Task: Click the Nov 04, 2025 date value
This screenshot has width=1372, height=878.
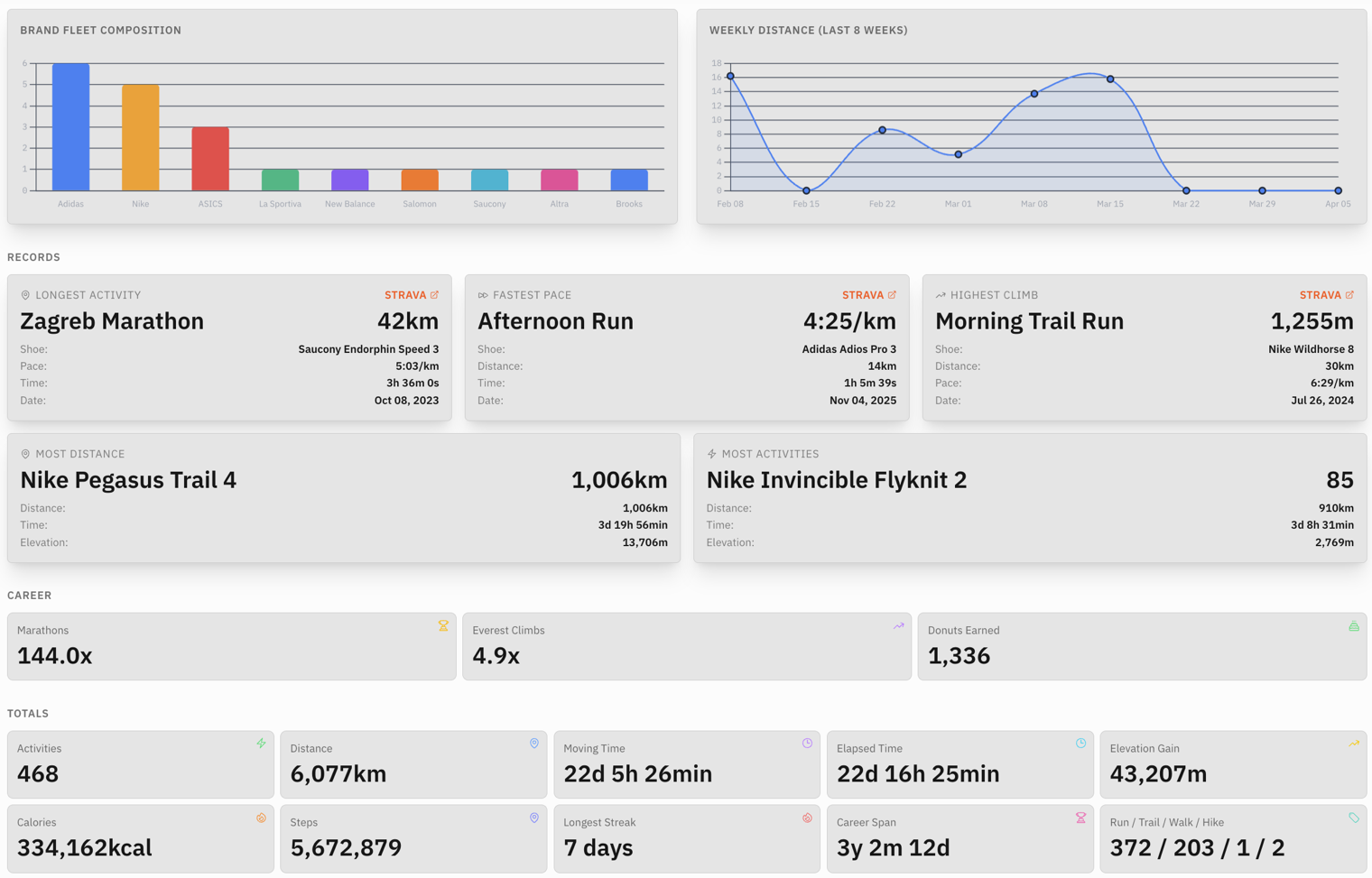Action: coord(863,401)
